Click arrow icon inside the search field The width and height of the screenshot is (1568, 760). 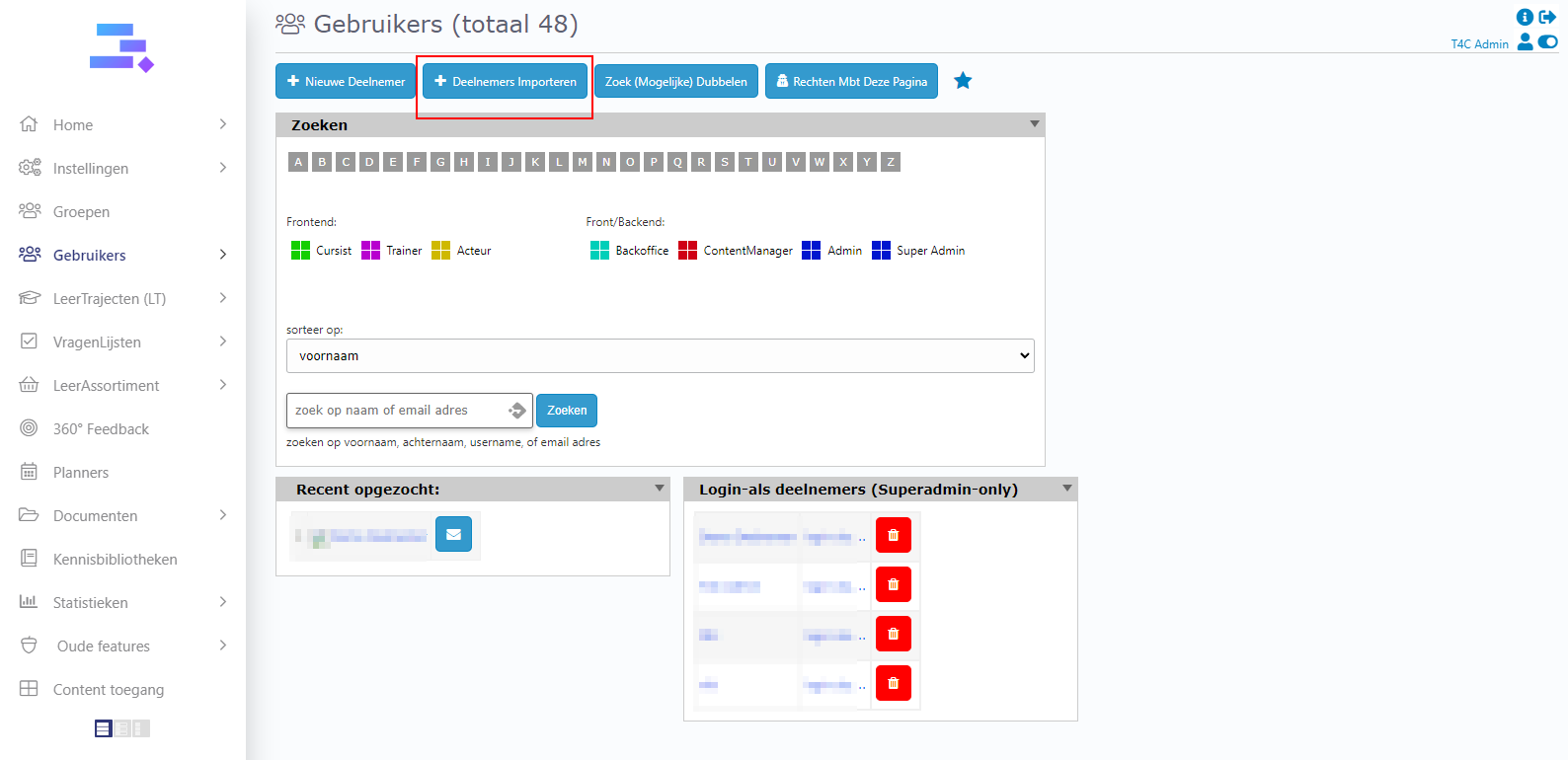point(516,411)
